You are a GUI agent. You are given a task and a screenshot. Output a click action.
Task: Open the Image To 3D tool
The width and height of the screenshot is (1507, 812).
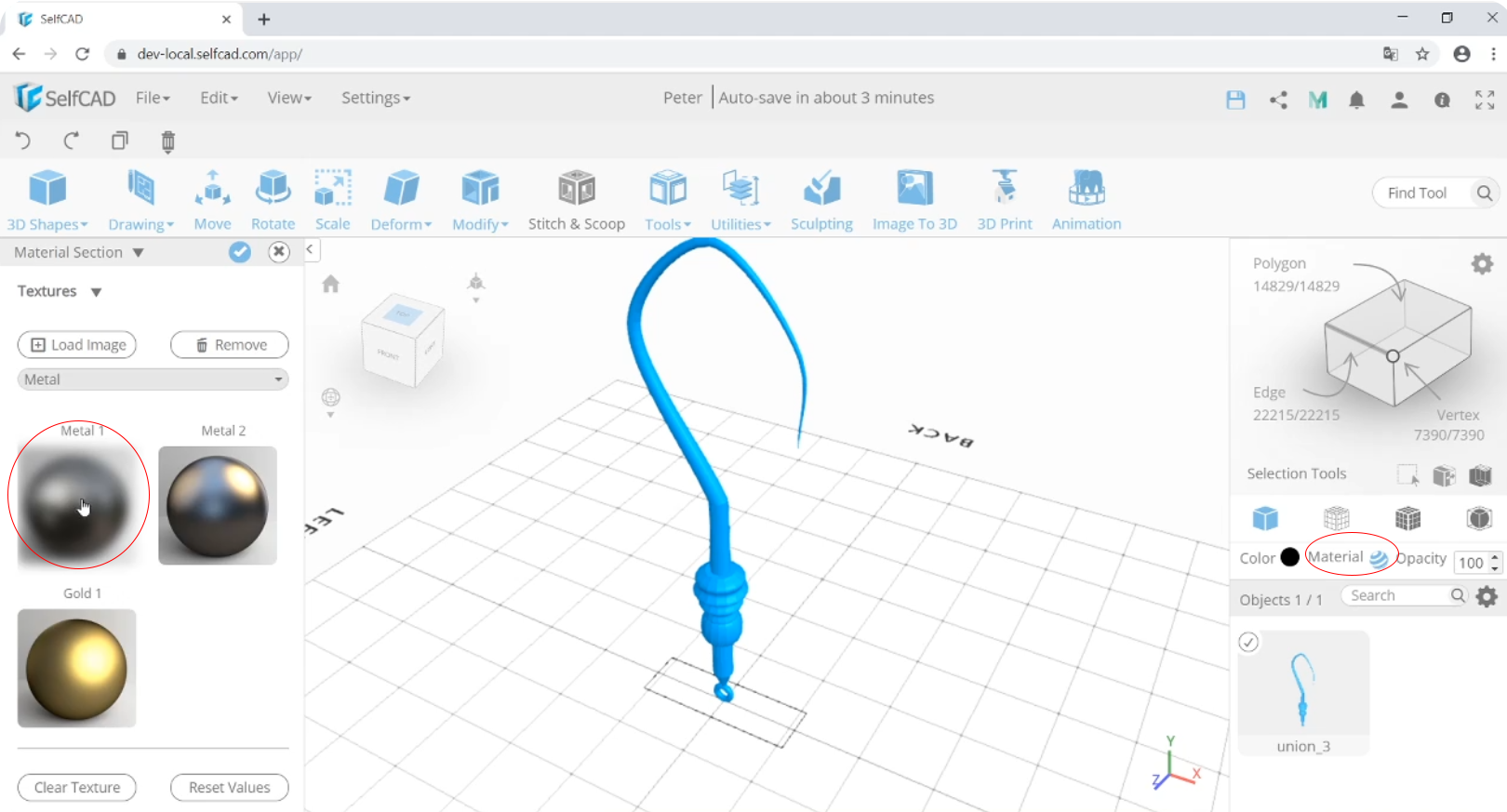pyautogui.click(x=914, y=200)
